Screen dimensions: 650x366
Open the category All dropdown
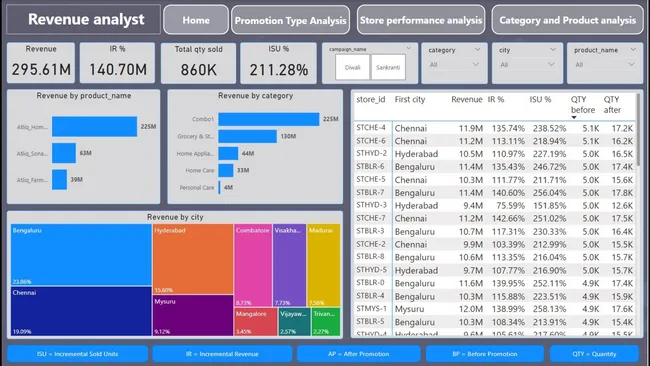[x=454, y=65]
